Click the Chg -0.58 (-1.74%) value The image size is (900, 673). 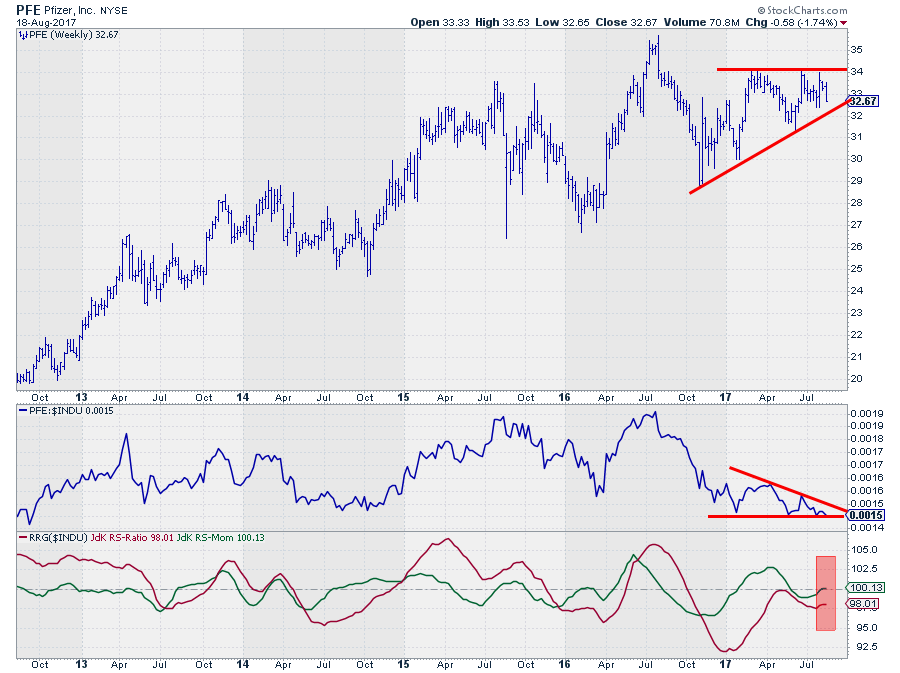pyautogui.click(x=792, y=22)
